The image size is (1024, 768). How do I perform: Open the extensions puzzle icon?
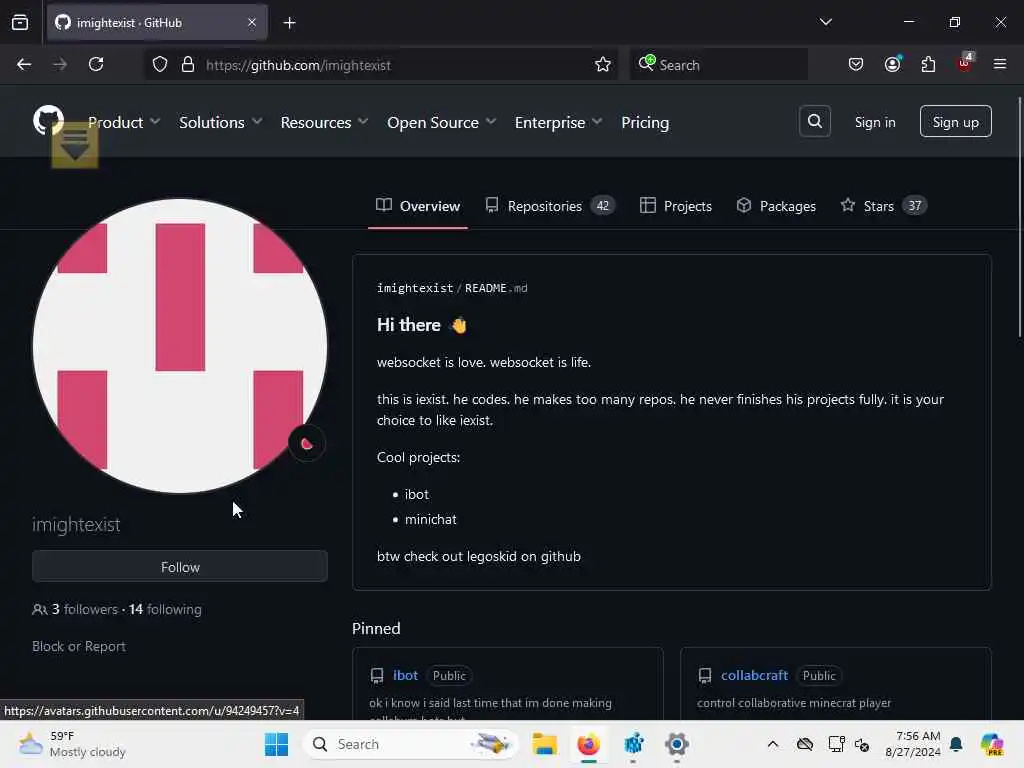(928, 65)
